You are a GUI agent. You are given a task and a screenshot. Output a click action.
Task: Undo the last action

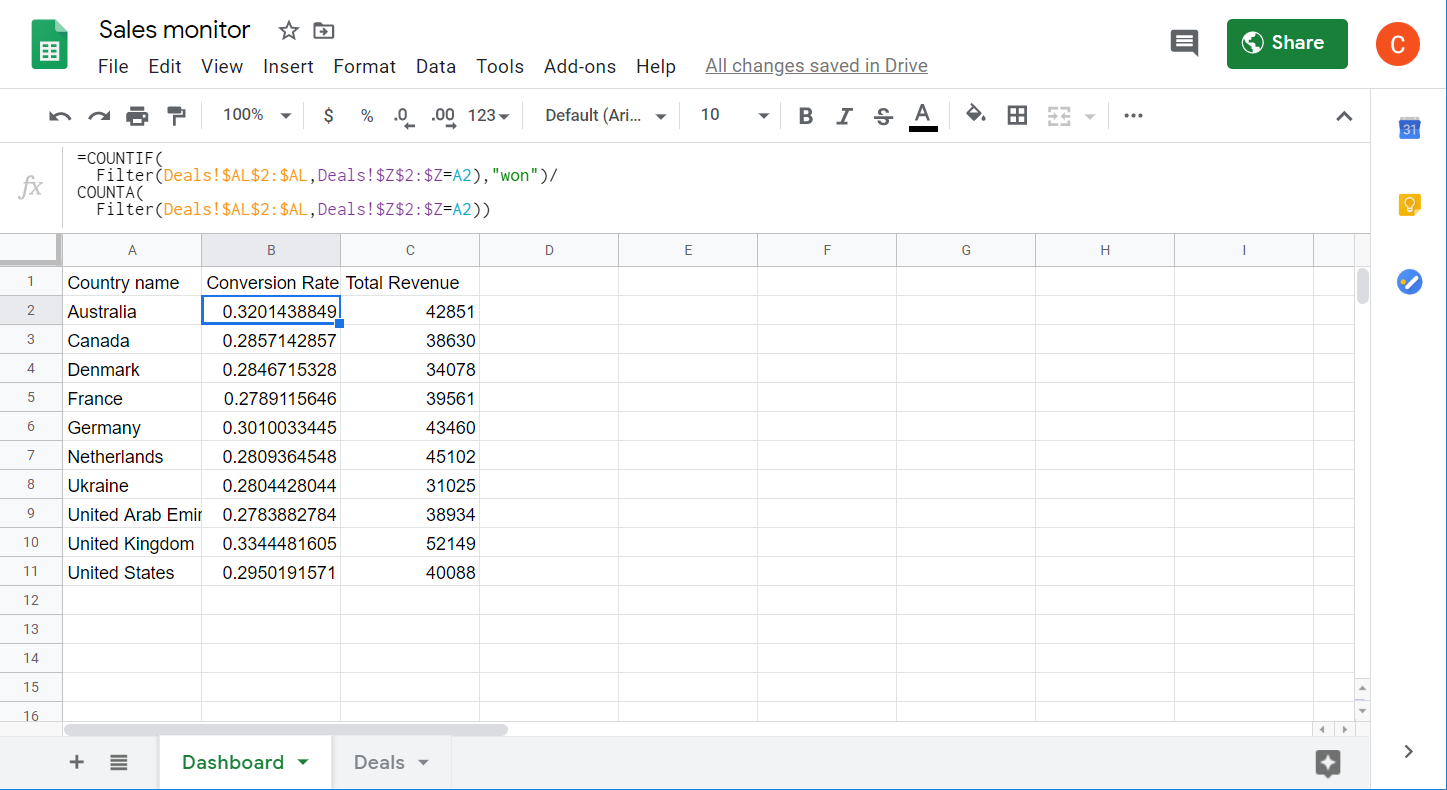(x=60, y=116)
